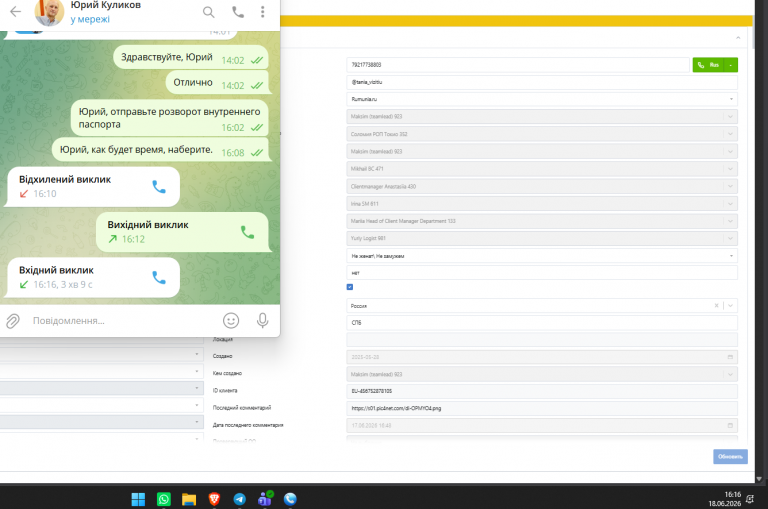This screenshot has width=768, height=509.
Task: Click the page scrollbar down arrow
Action: coord(759,479)
